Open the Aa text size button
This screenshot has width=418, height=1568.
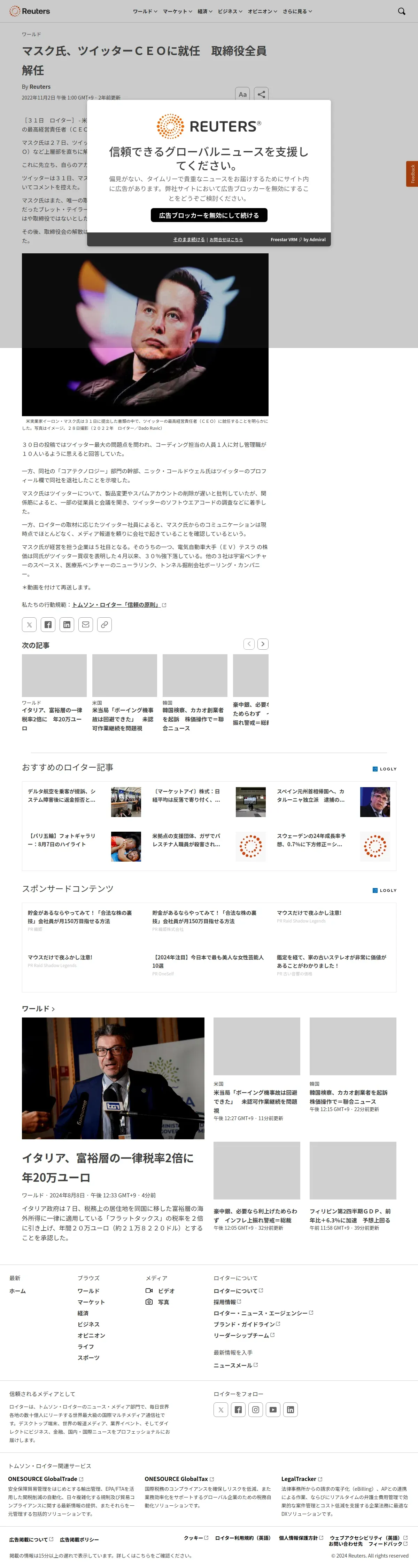tap(242, 94)
